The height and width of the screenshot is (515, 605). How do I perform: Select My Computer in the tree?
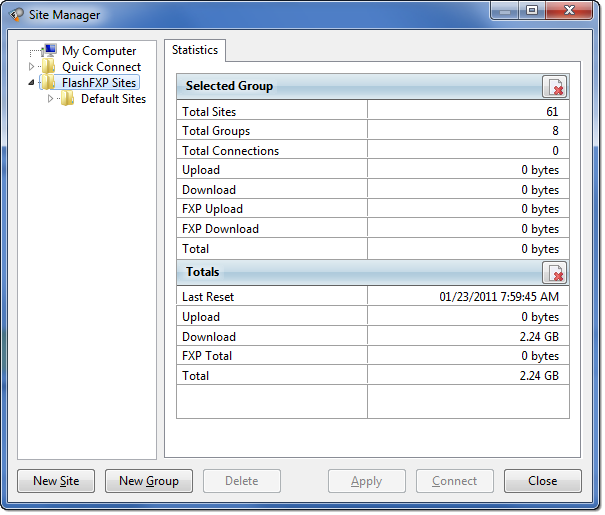coord(100,51)
